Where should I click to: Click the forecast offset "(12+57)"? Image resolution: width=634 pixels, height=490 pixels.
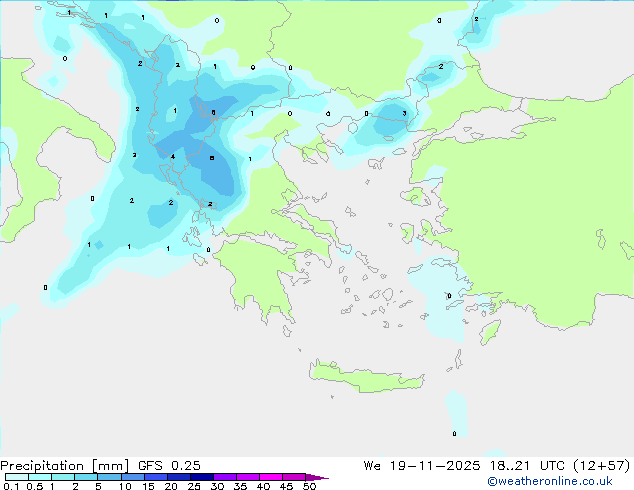pos(602,466)
